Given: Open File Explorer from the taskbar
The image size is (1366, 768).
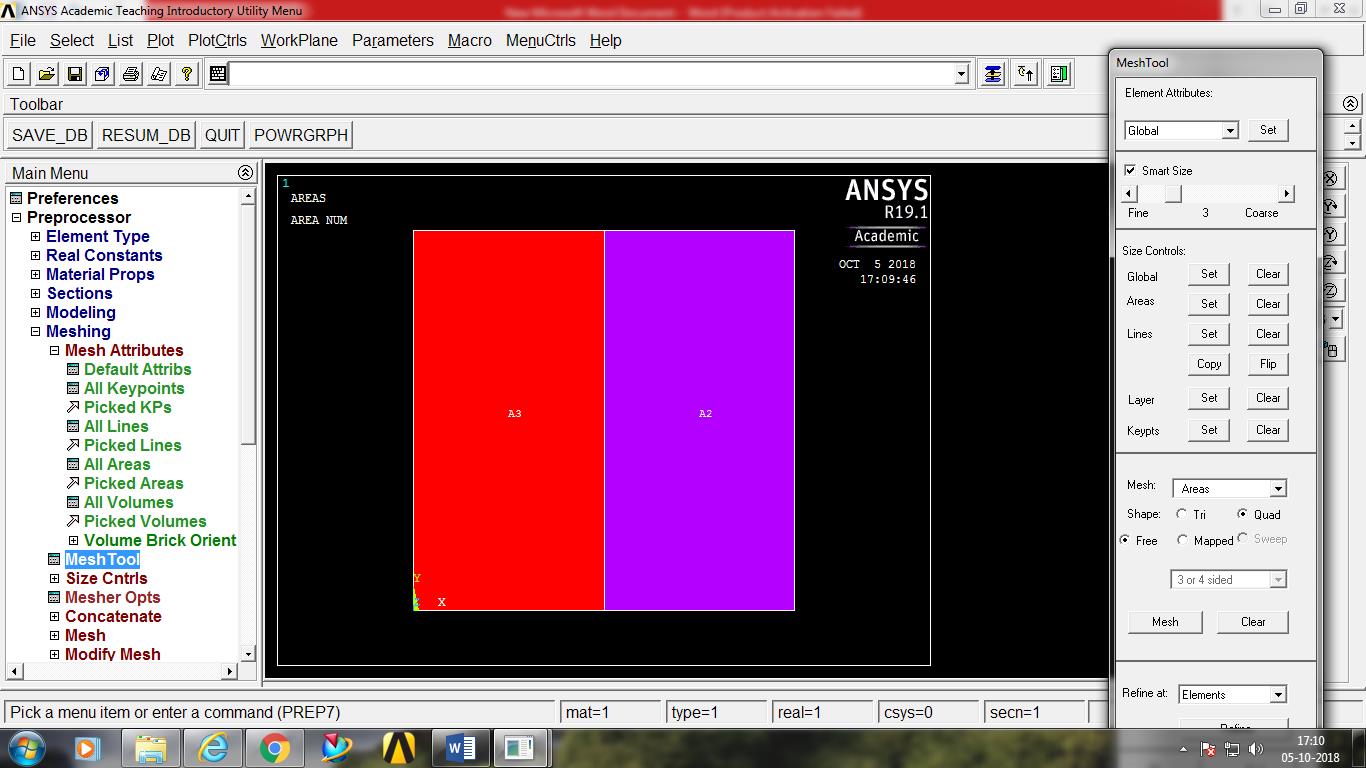Looking at the screenshot, I should point(151,748).
